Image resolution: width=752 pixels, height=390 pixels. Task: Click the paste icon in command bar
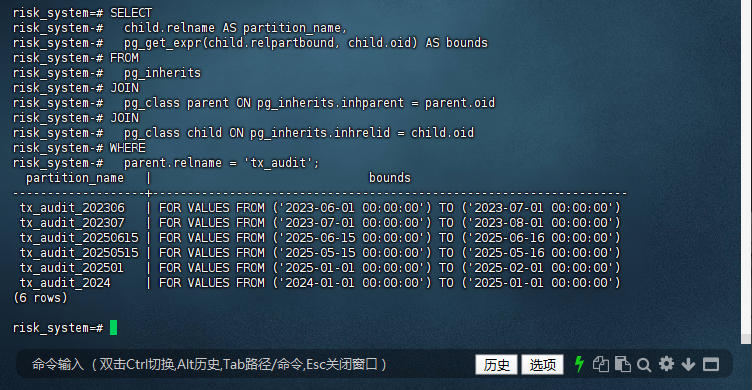(x=623, y=364)
